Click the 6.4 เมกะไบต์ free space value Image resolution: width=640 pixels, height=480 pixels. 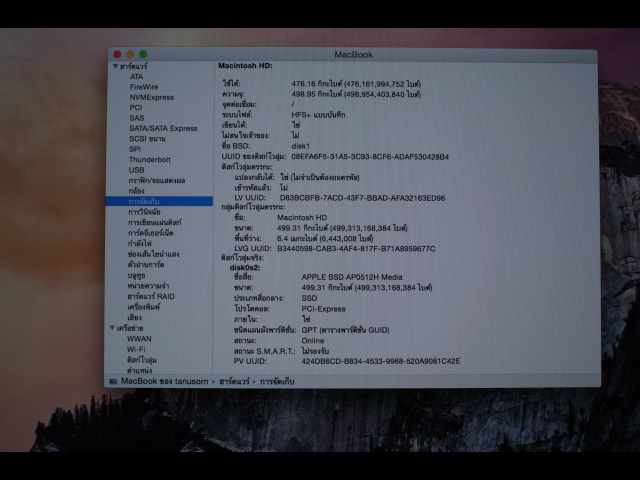(325, 238)
